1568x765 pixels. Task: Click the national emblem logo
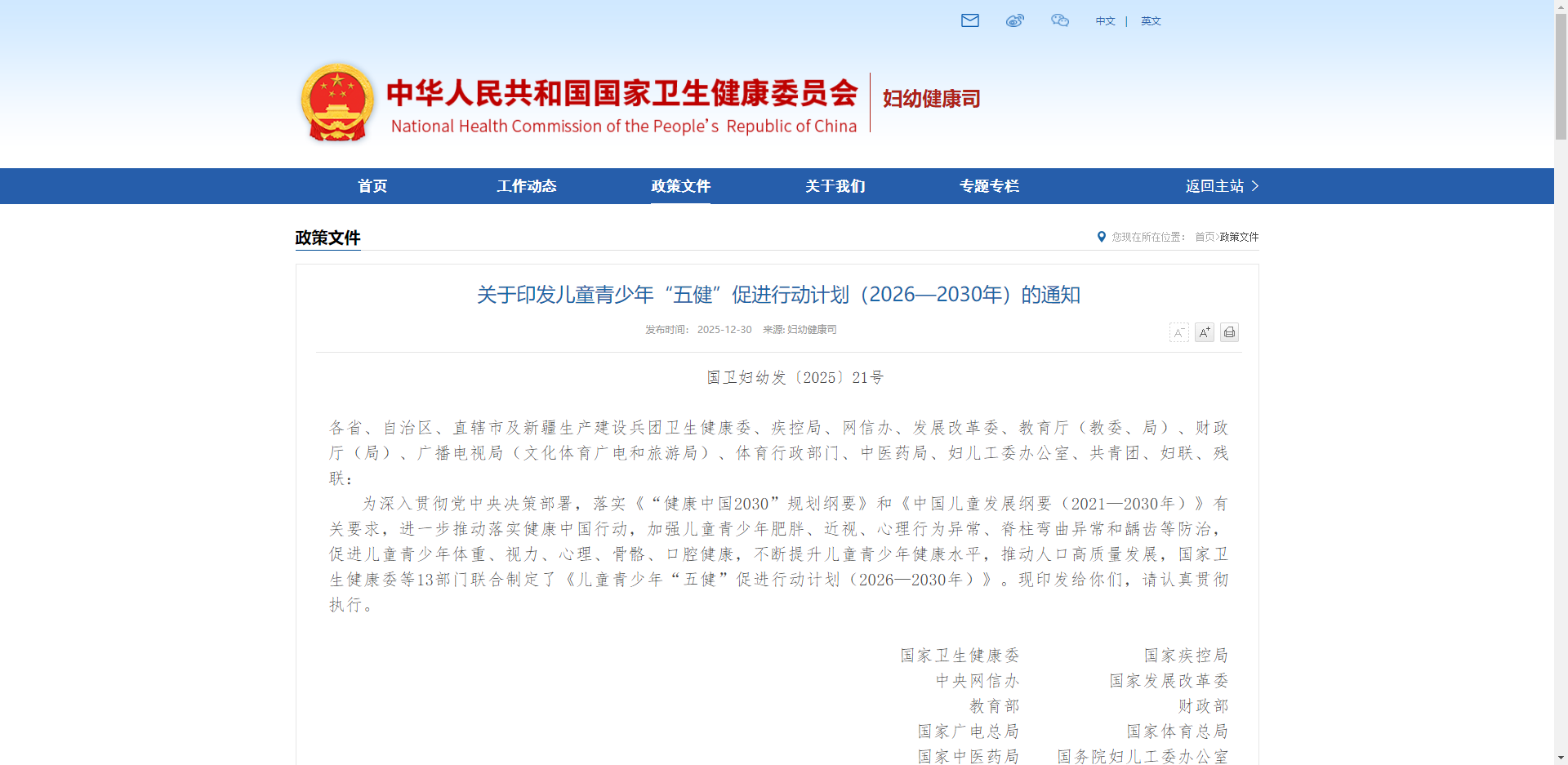pyautogui.click(x=337, y=102)
